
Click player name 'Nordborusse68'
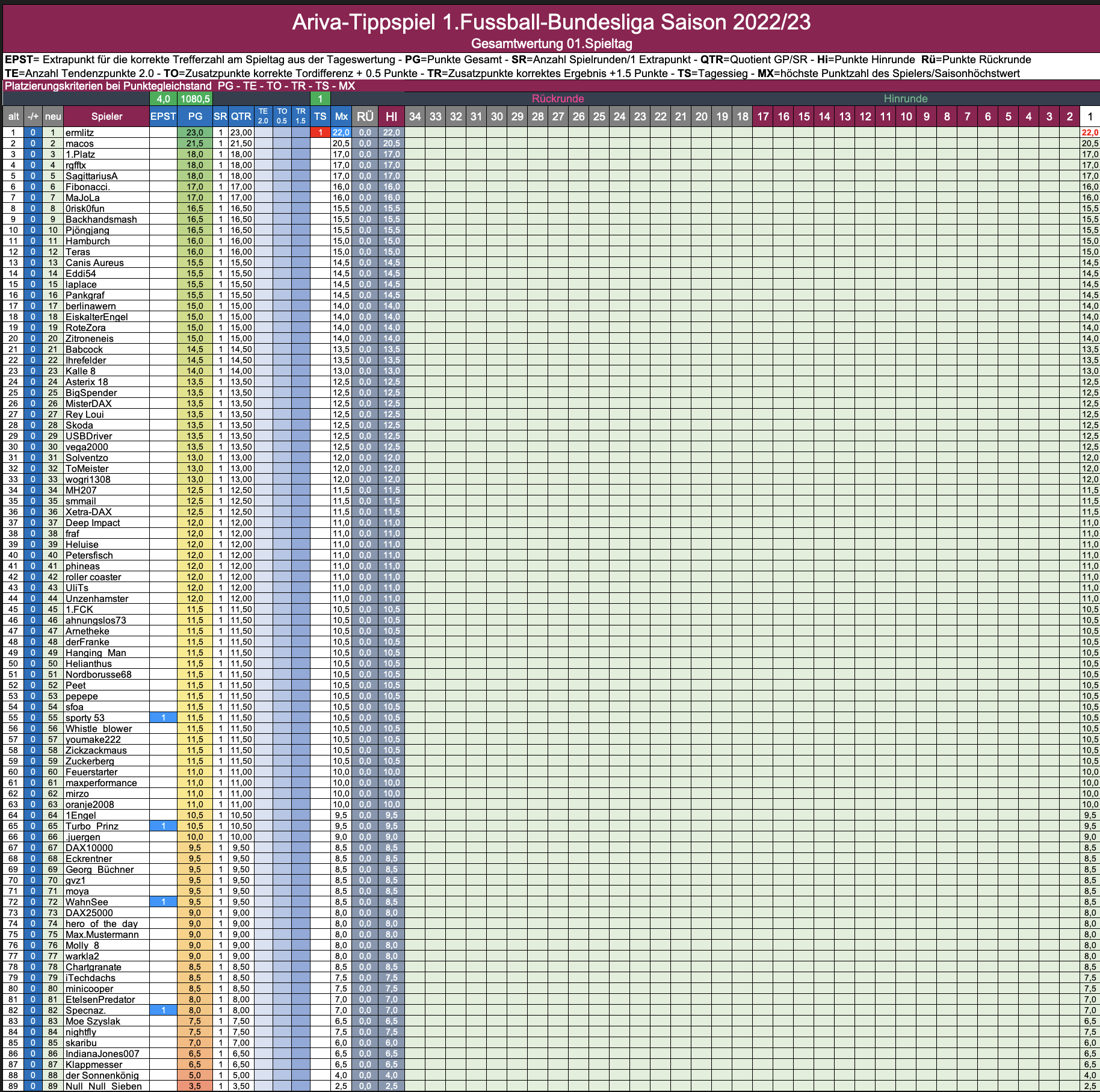pyautogui.click(x=99, y=674)
